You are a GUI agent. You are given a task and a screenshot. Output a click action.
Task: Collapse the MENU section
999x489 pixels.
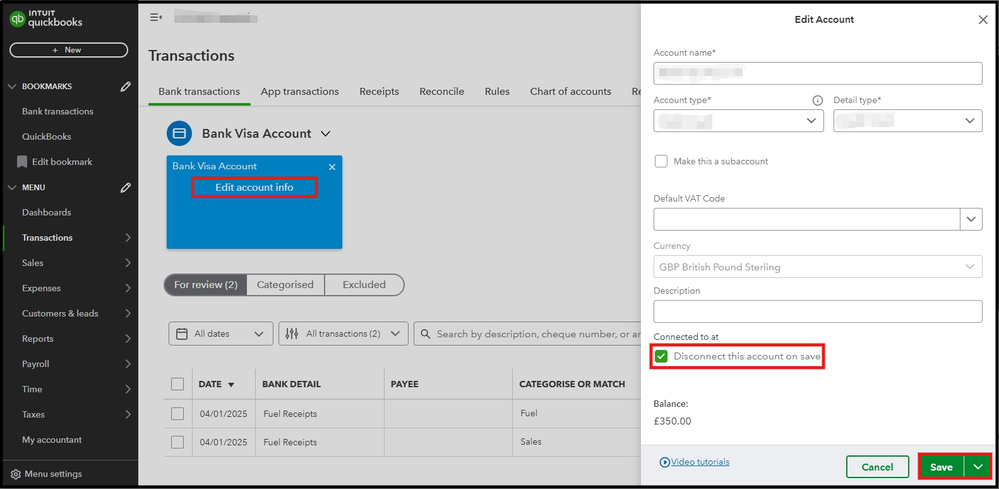pyautogui.click(x=12, y=188)
